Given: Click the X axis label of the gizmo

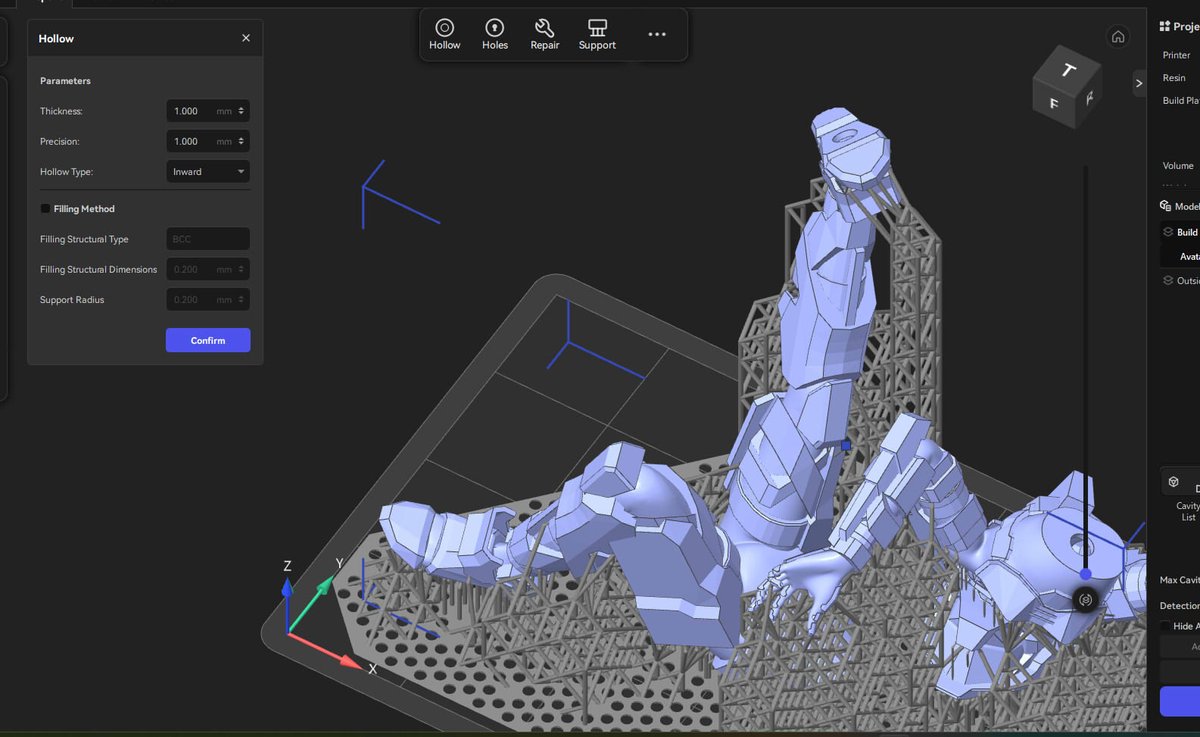Looking at the screenshot, I should point(372,668).
